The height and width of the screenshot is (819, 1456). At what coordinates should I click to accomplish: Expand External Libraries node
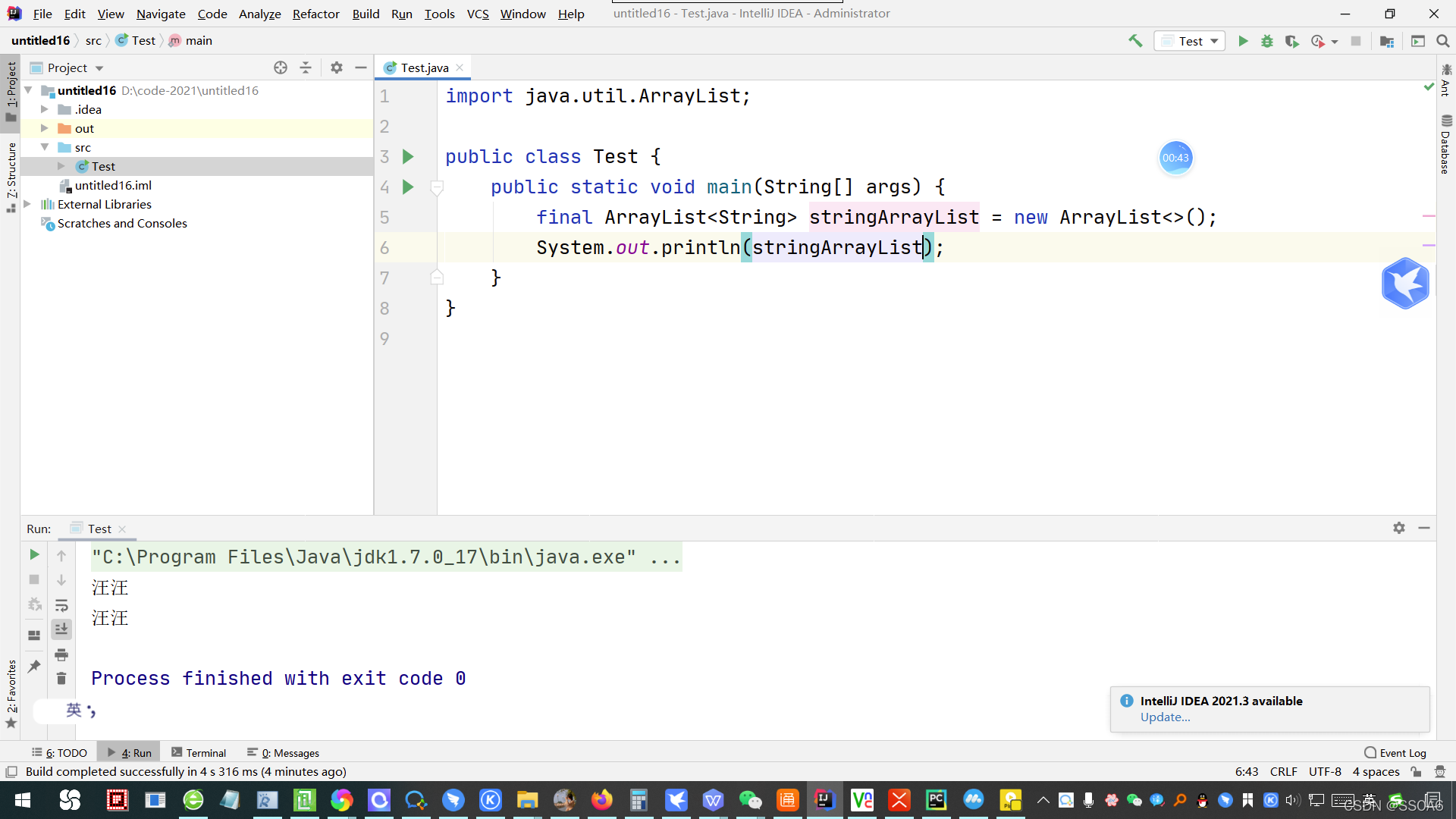pos(28,204)
